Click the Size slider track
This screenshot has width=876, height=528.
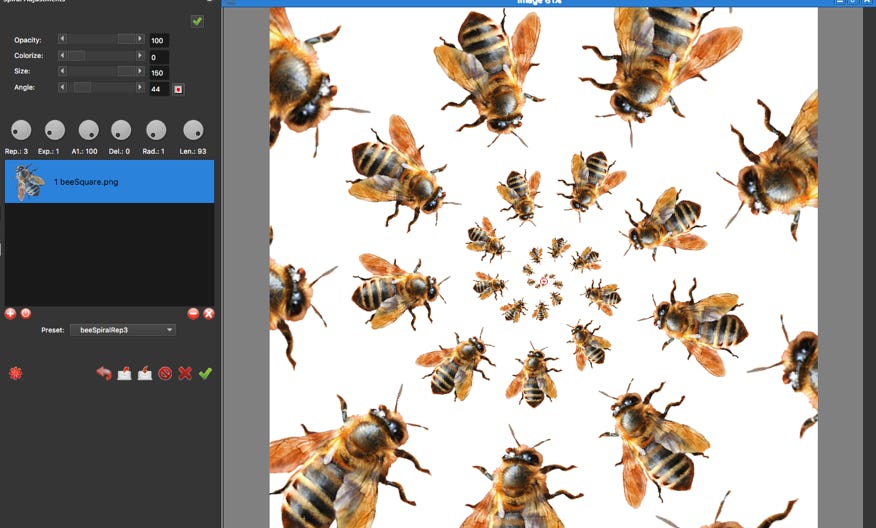pos(101,71)
